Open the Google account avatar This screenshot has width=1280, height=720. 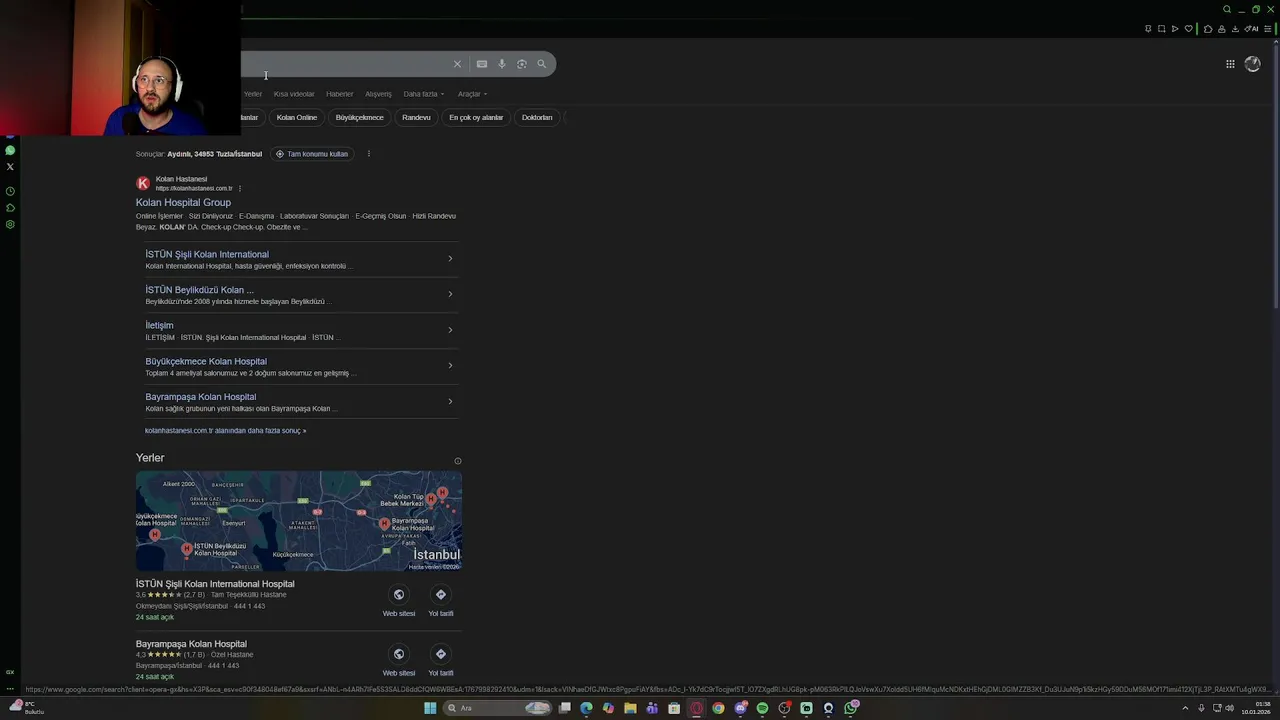(1253, 64)
